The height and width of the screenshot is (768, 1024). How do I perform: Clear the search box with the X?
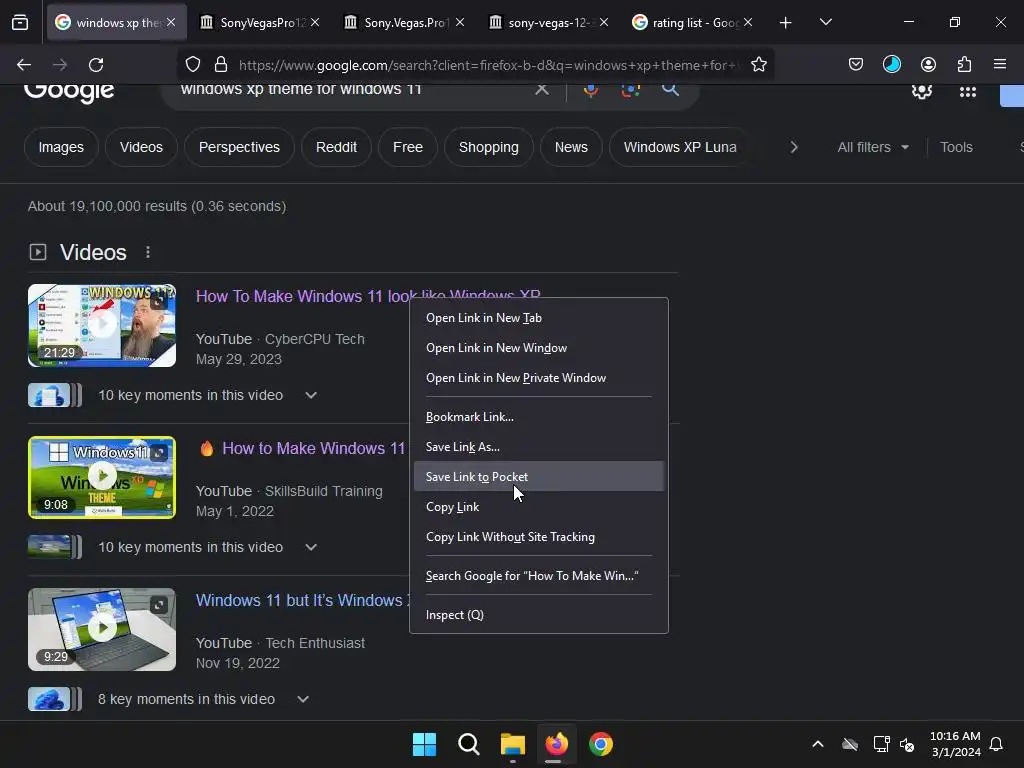pos(541,89)
